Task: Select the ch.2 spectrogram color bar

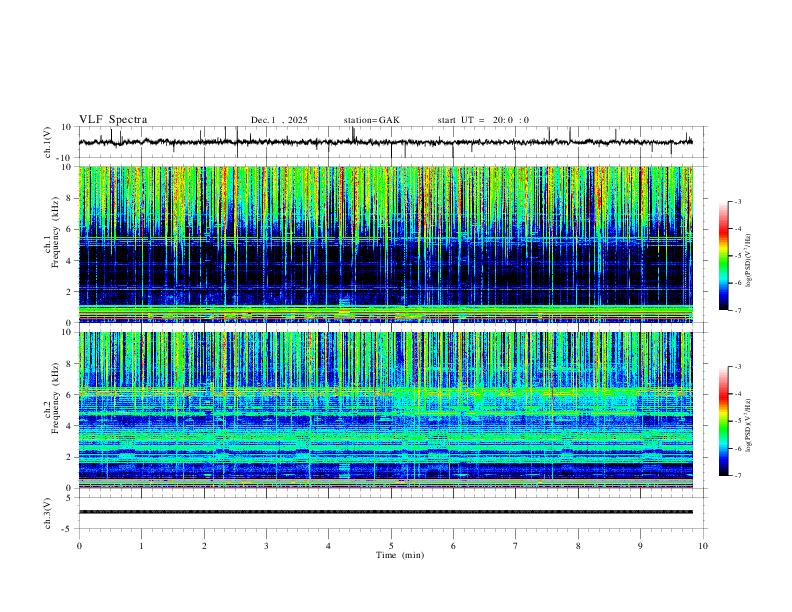Action: point(723,421)
